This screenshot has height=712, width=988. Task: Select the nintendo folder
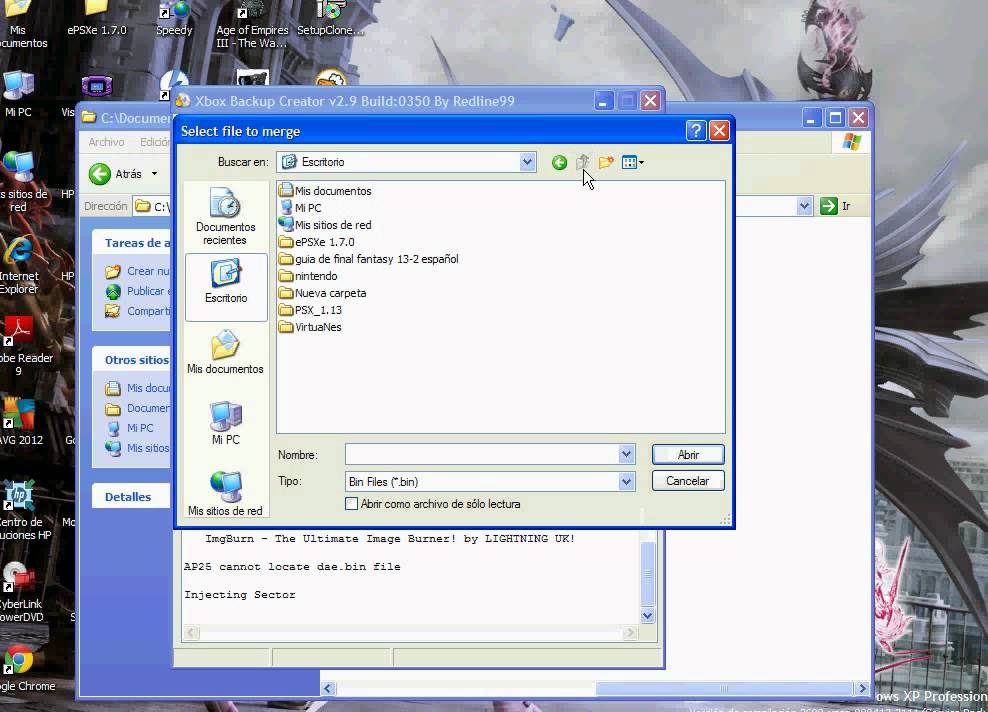[308, 275]
